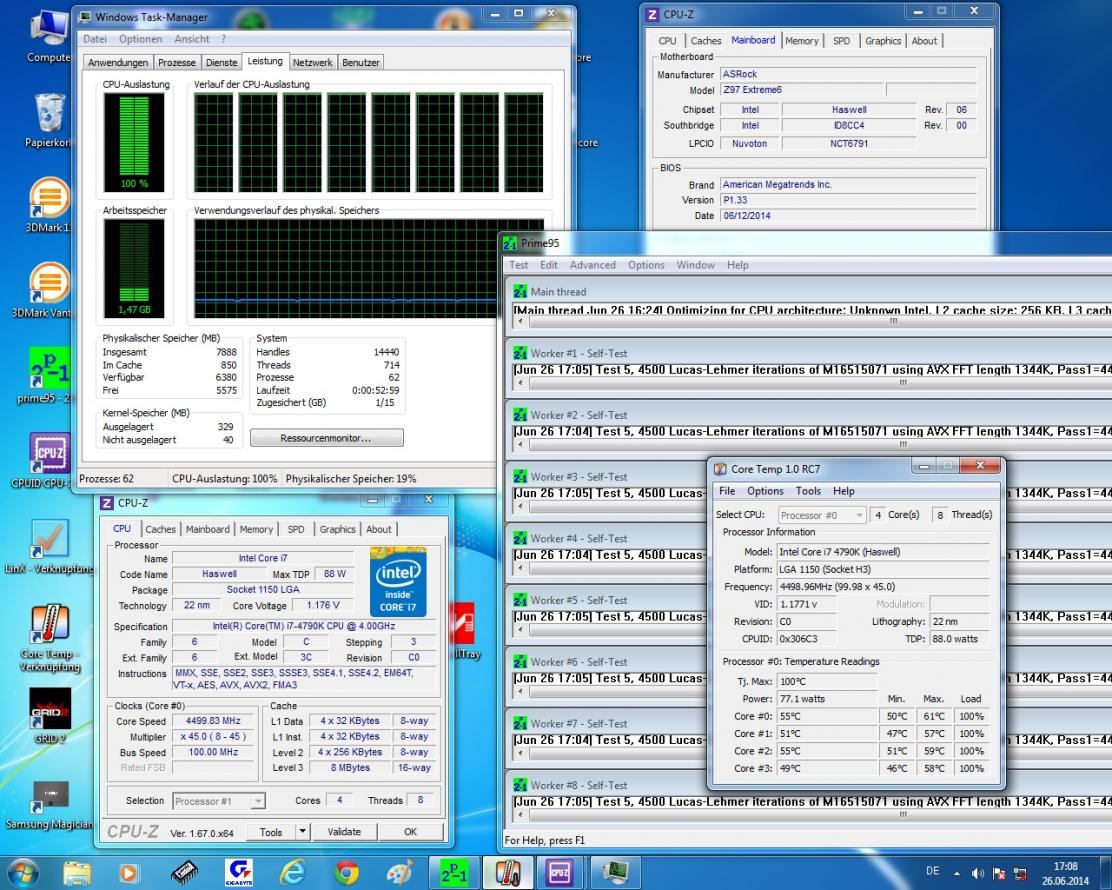Click the Worker #1 horizontal scrollbar in Prime95
The height and width of the screenshot is (890, 1112).
(812, 383)
